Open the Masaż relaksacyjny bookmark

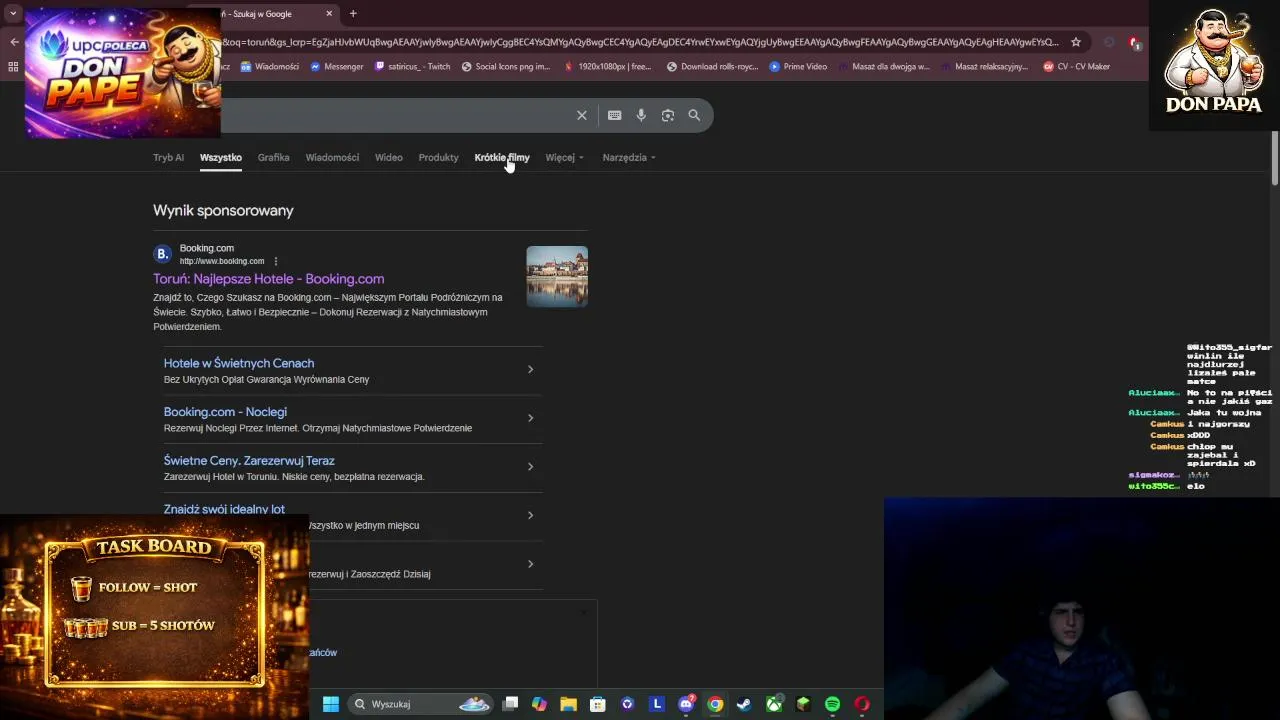pos(984,67)
